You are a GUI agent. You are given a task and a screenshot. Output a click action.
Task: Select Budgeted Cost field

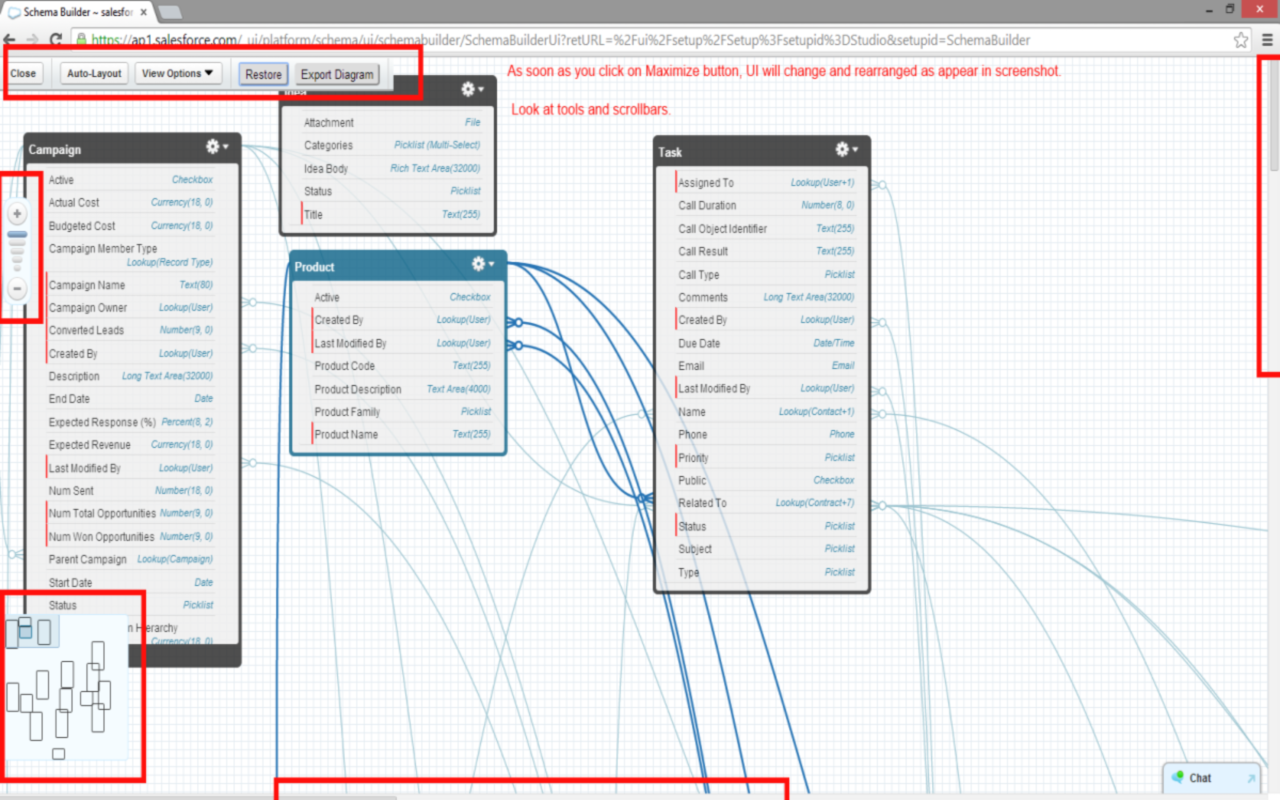[131, 226]
